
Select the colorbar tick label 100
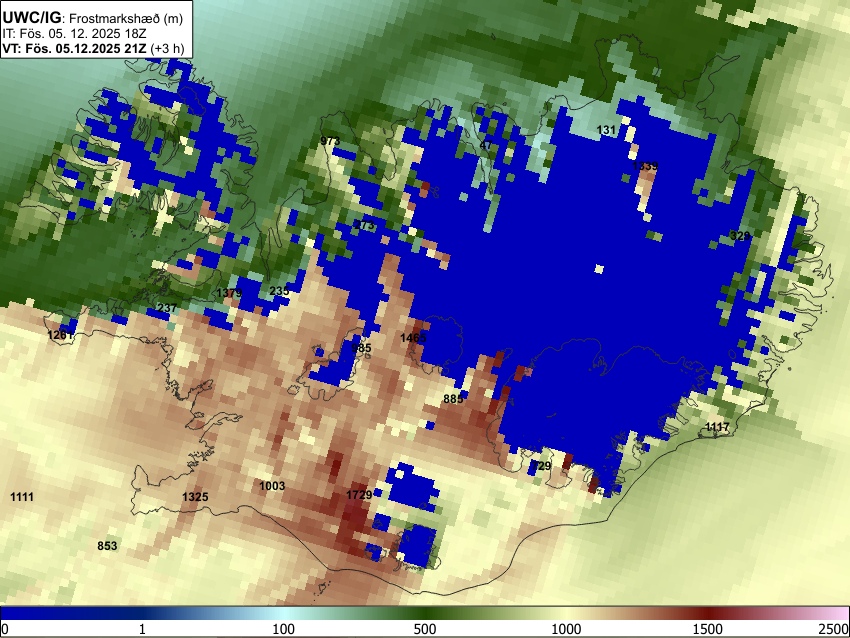click(x=284, y=629)
